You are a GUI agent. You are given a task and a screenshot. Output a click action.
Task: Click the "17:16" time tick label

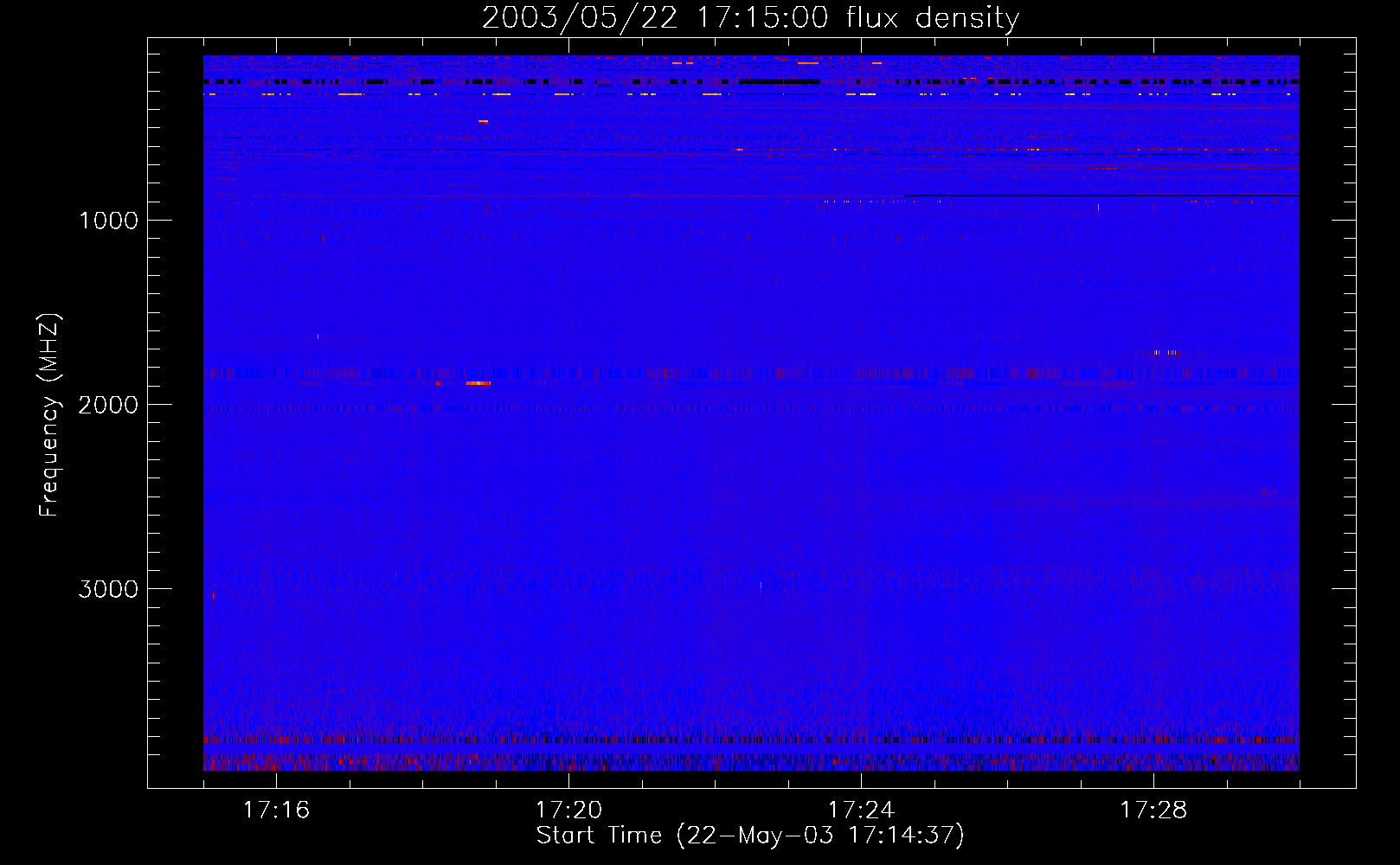[276, 810]
